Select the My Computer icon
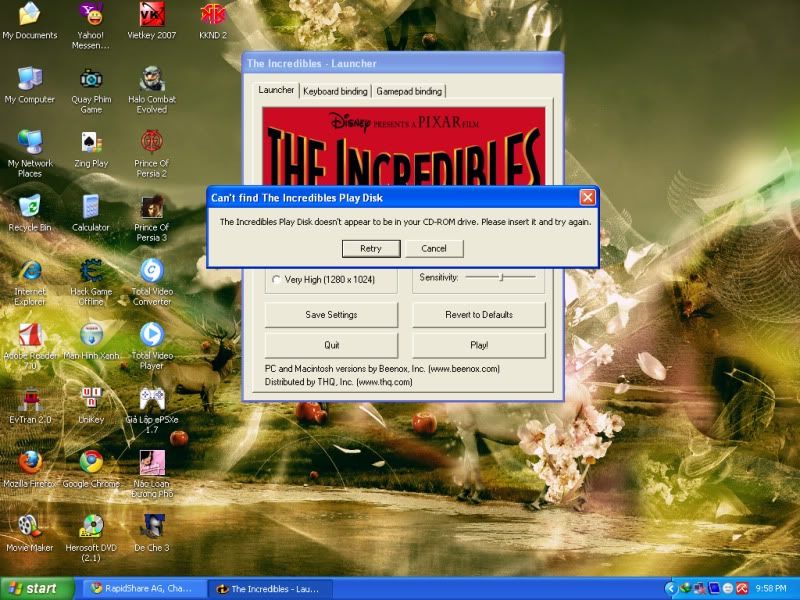 pos(30,85)
